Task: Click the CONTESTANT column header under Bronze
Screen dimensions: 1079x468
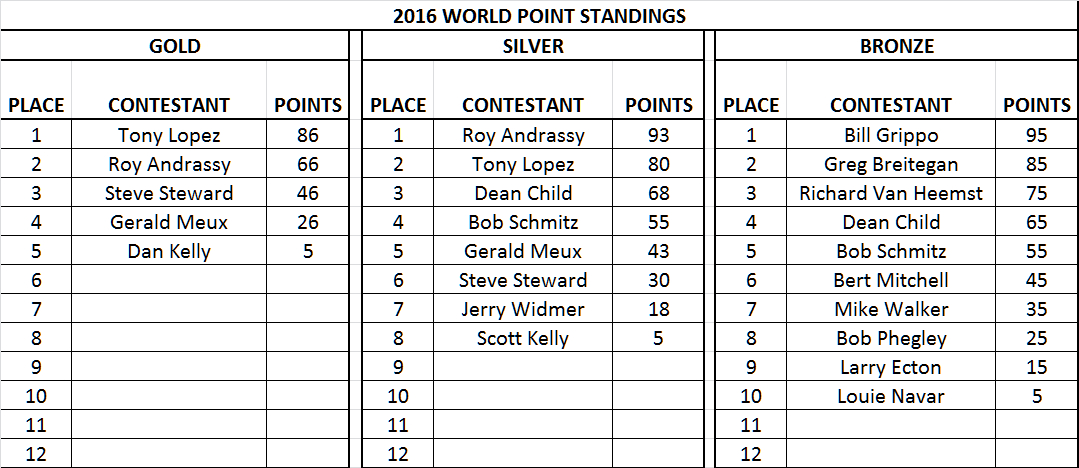Action: coord(891,105)
